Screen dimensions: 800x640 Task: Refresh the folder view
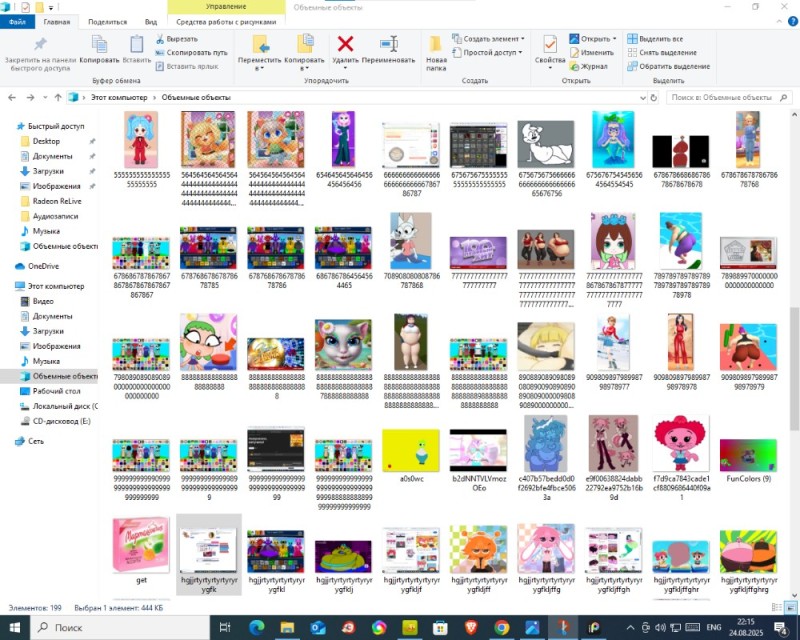[654, 97]
